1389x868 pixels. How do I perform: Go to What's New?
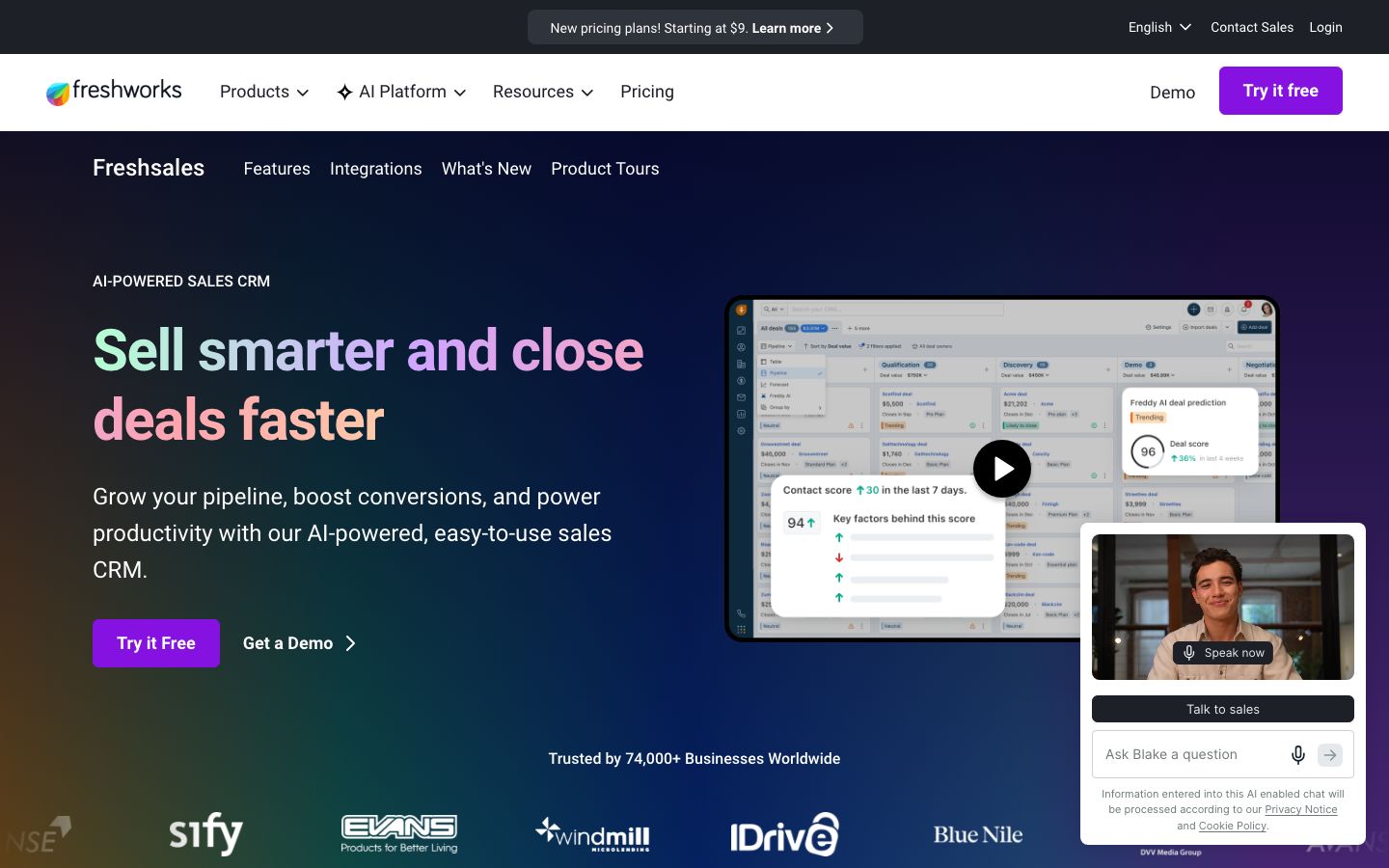(x=486, y=169)
